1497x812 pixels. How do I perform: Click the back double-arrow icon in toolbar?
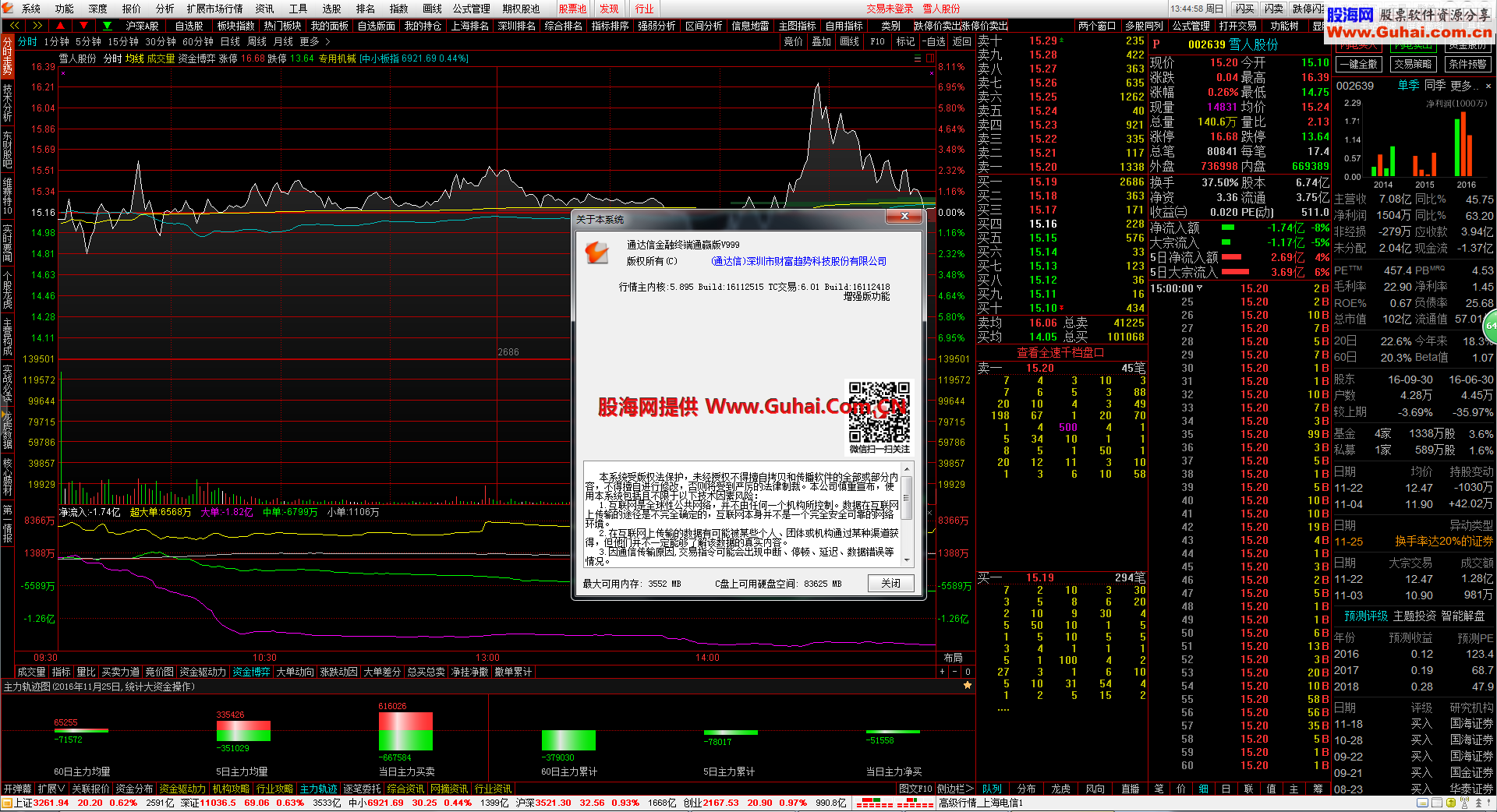pos(14,26)
